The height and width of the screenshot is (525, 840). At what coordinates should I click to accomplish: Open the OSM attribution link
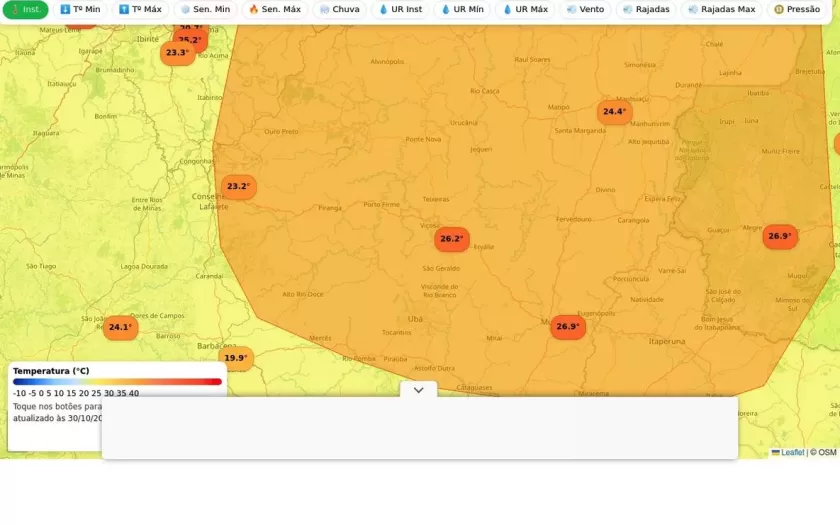[826, 452]
